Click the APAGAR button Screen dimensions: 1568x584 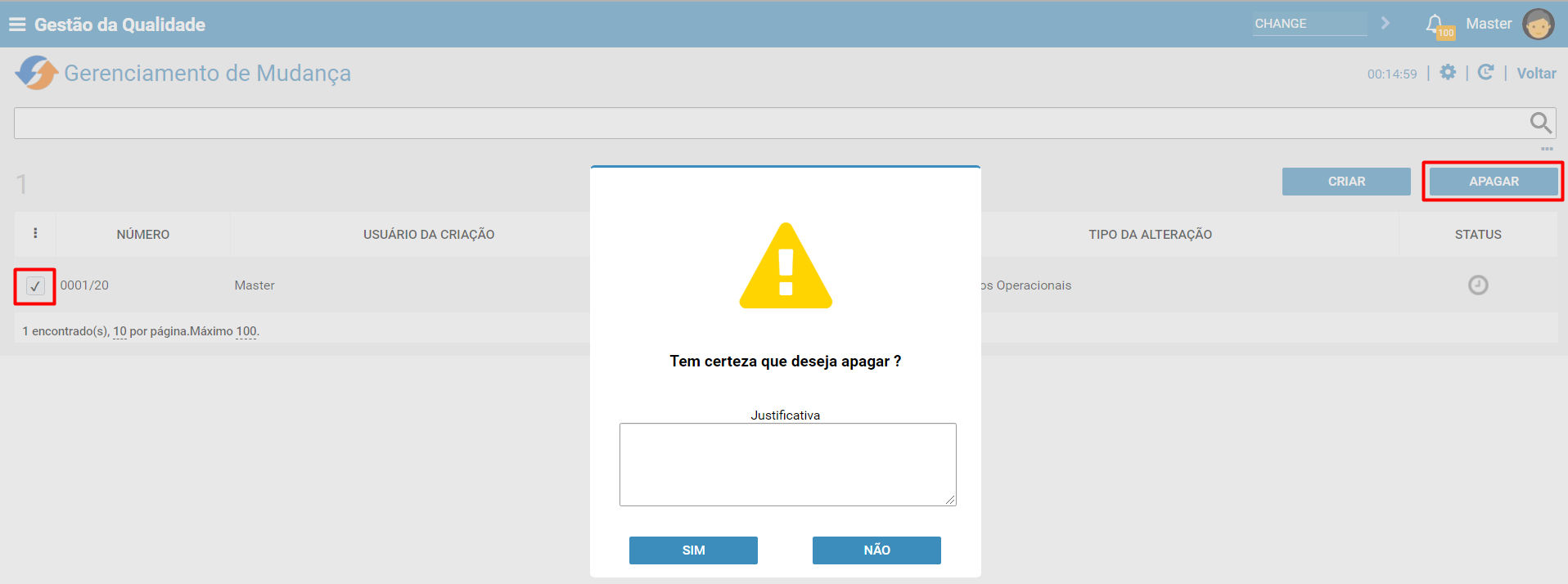pos(1494,182)
